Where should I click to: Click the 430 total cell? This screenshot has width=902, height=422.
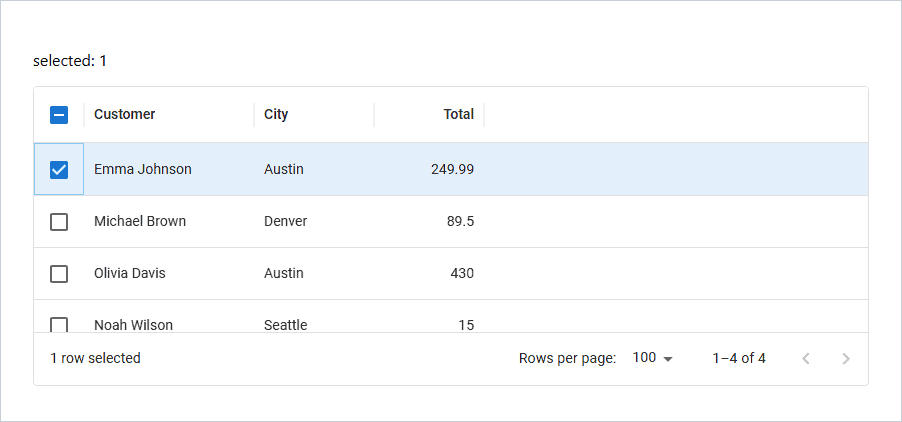[429, 273]
